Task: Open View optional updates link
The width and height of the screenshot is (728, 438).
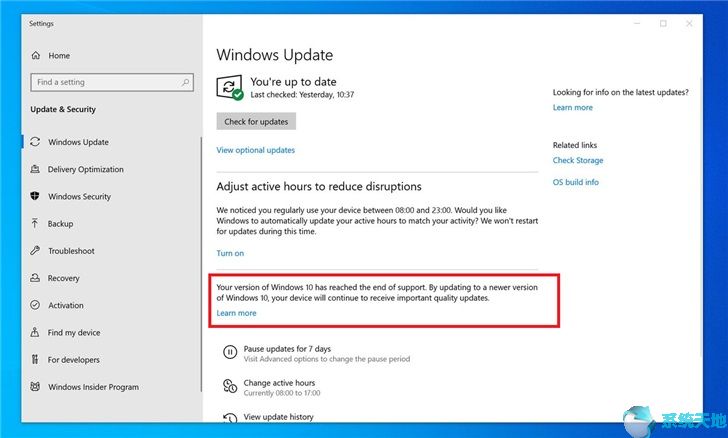Action: tap(255, 150)
